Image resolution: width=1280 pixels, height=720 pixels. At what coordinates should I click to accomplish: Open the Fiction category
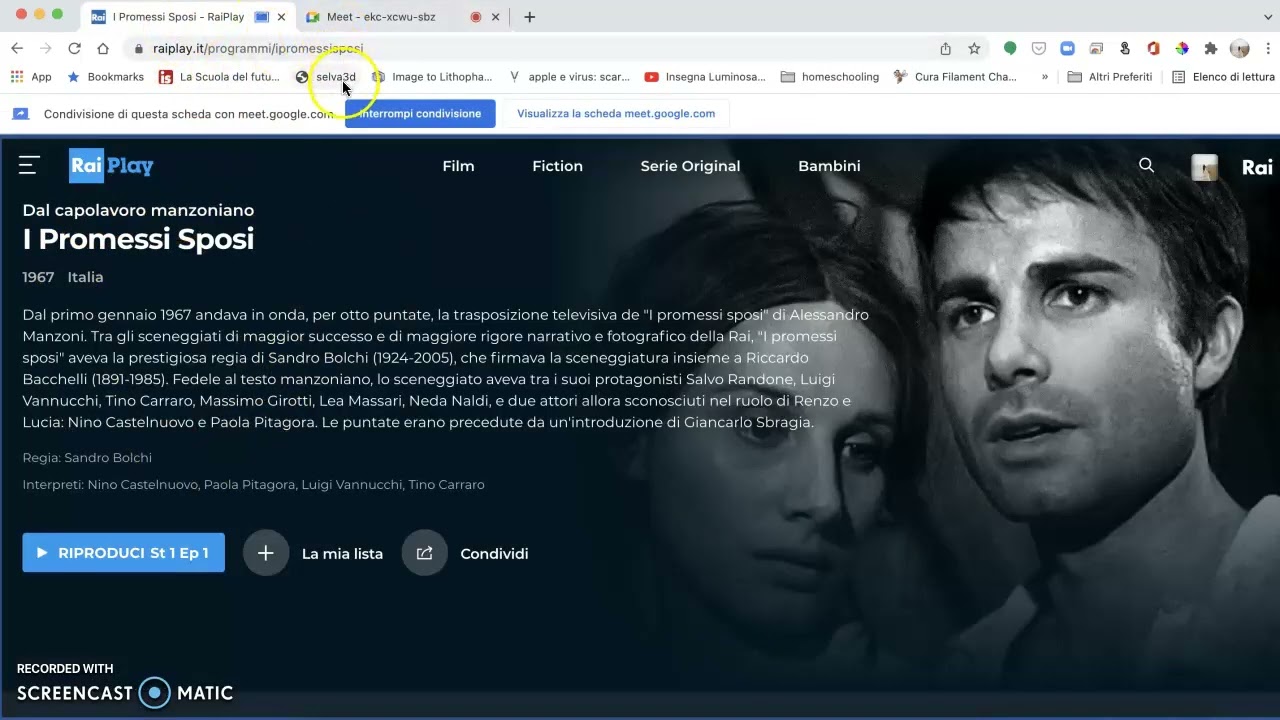557,166
